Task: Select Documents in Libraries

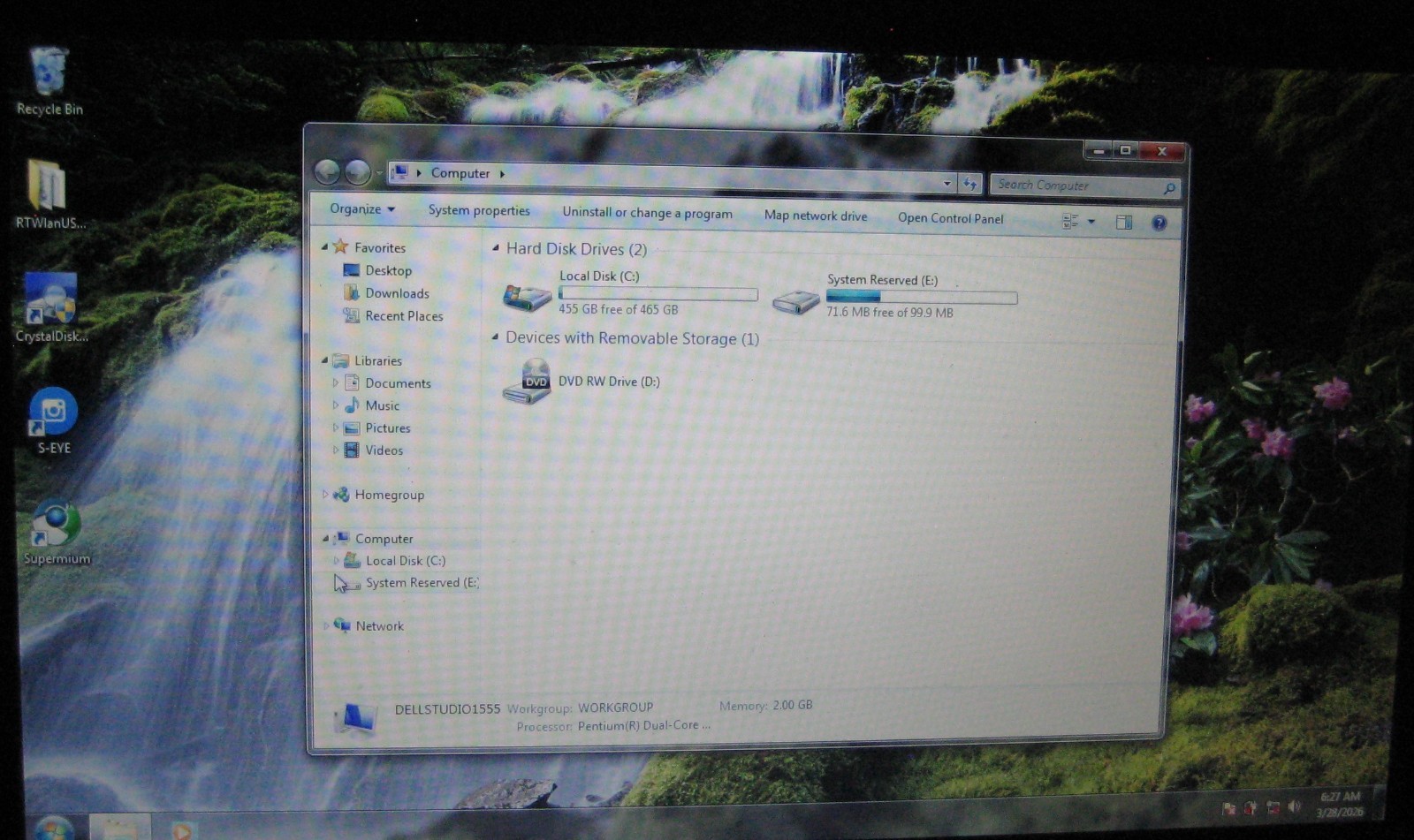Action: [399, 382]
